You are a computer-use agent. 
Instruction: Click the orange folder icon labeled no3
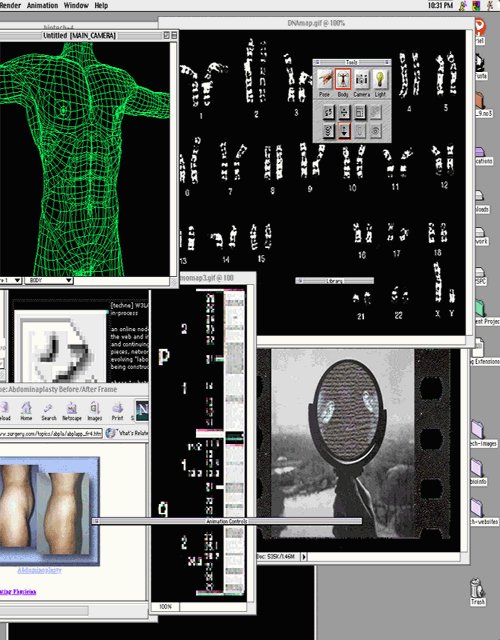[x=481, y=101]
